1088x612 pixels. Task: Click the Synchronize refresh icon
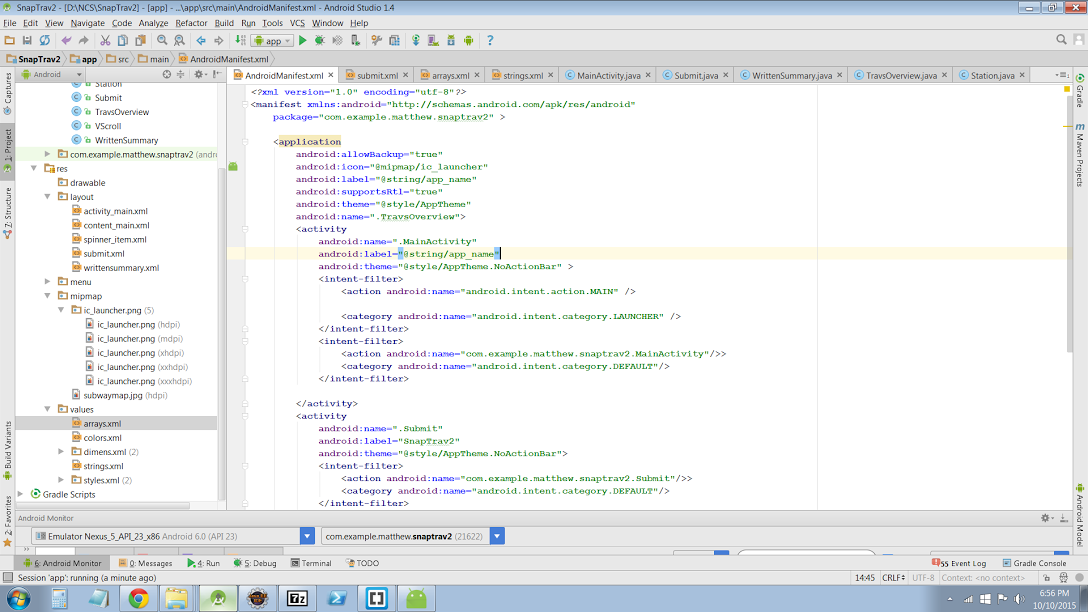coord(45,41)
